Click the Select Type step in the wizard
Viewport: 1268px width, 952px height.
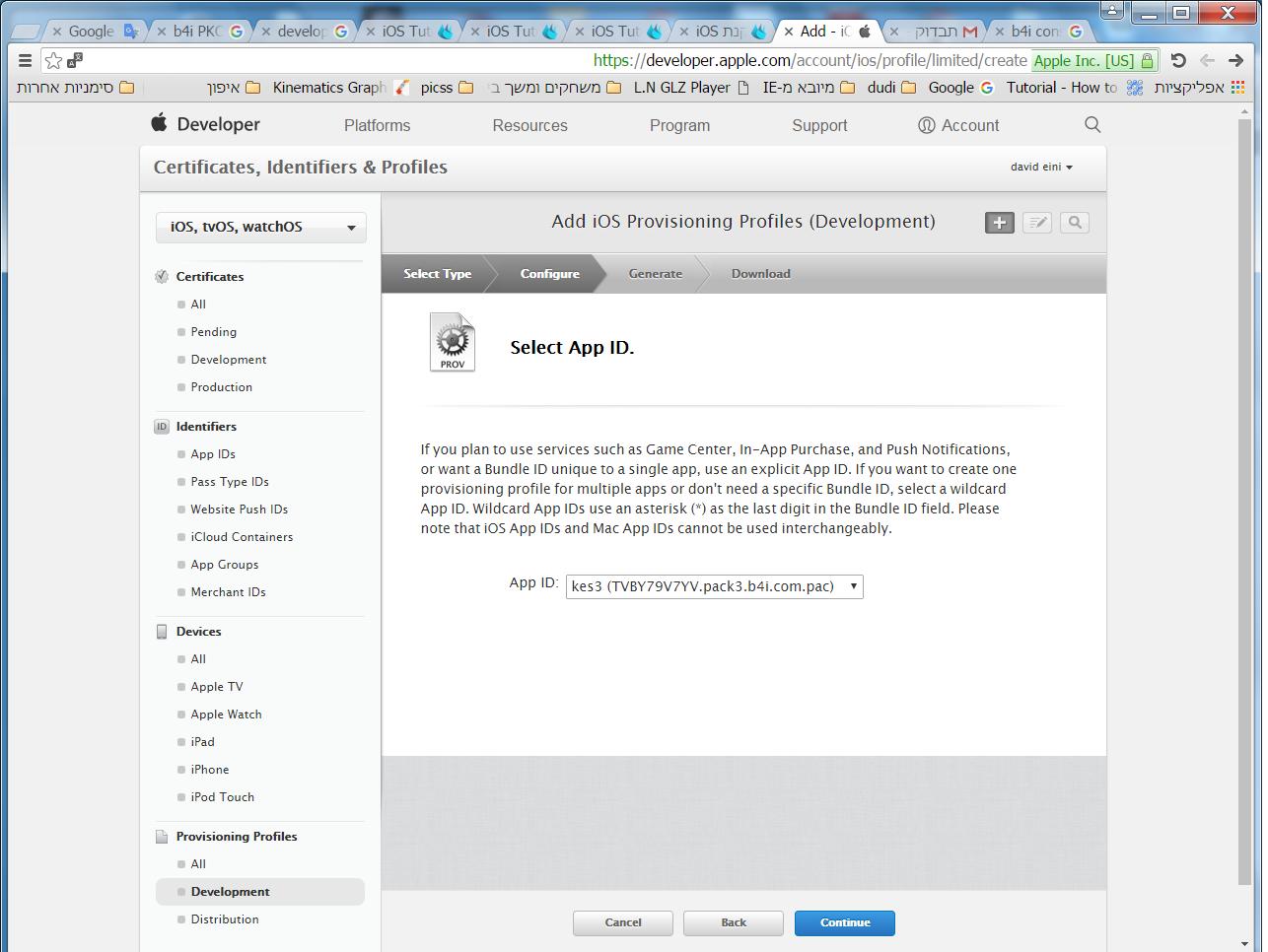pos(437,274)
